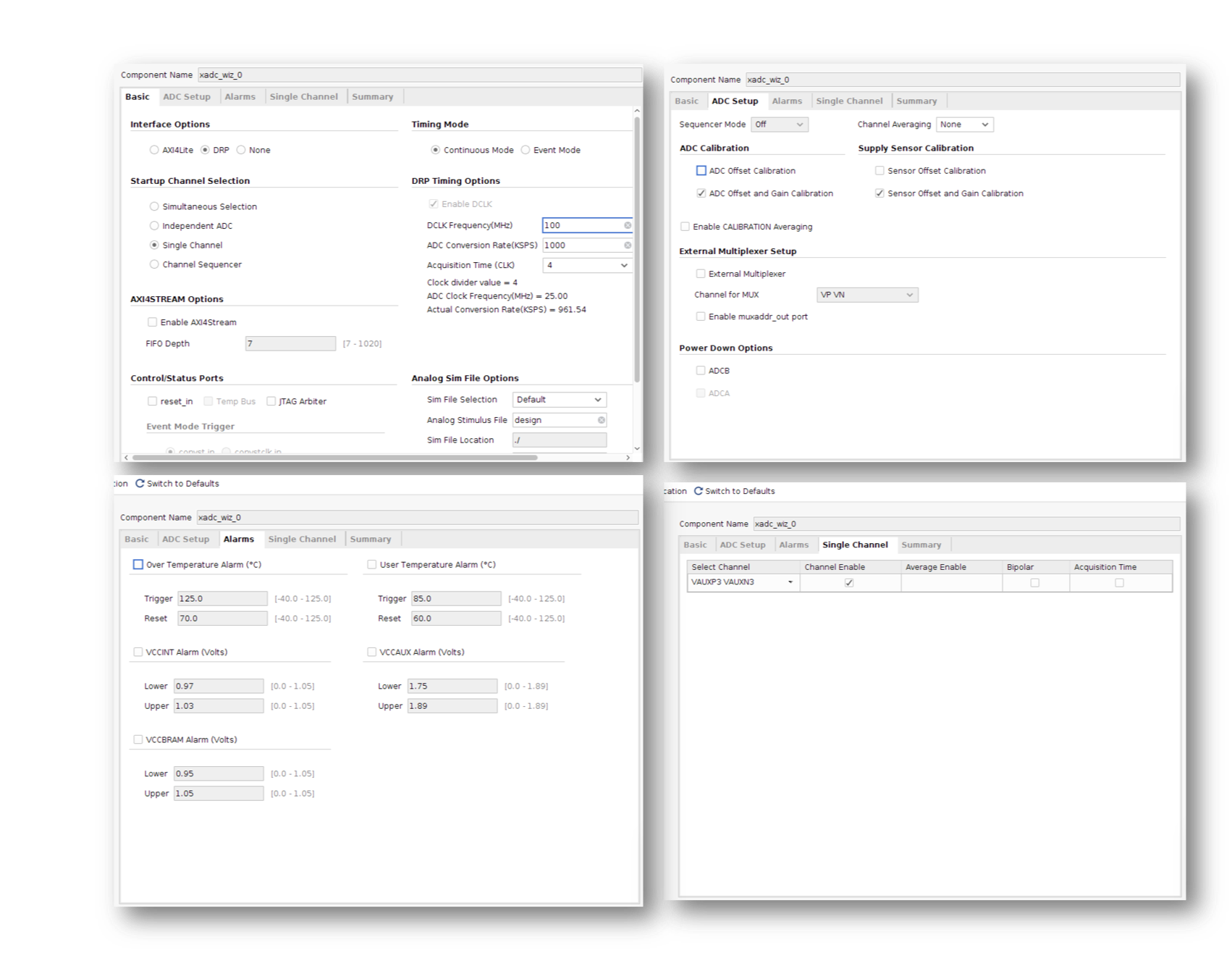Click the User Temperature Alarm Trigger field
Screen dimensions: 1232x953
point(455,599)
